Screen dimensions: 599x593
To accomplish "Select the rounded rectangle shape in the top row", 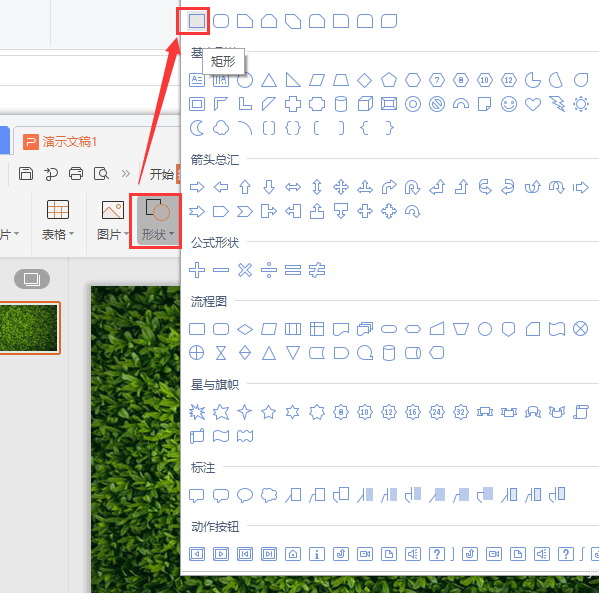I will (221, 21).
